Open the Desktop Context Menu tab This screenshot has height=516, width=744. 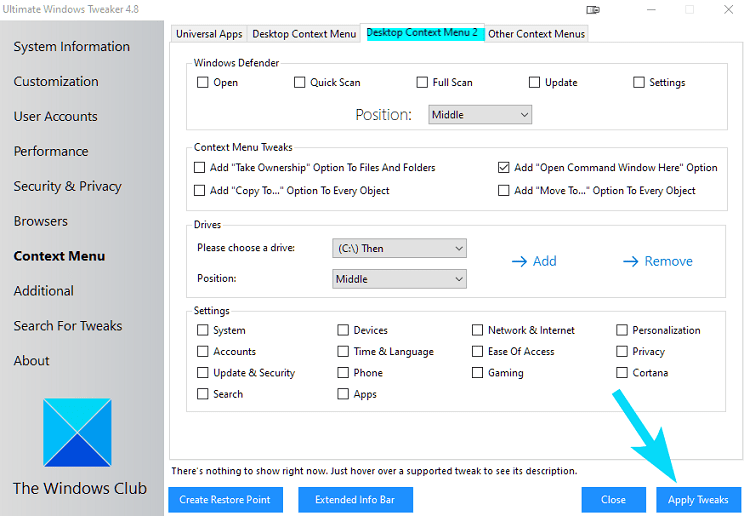[304, 34]
